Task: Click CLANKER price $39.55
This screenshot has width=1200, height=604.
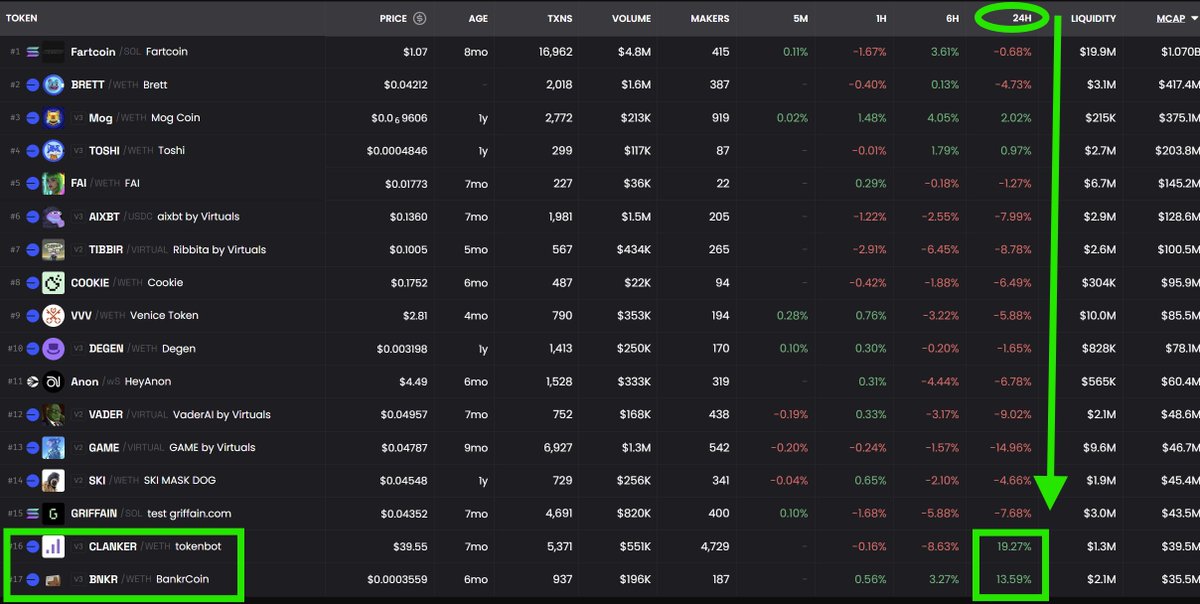Action: (410, 547)
